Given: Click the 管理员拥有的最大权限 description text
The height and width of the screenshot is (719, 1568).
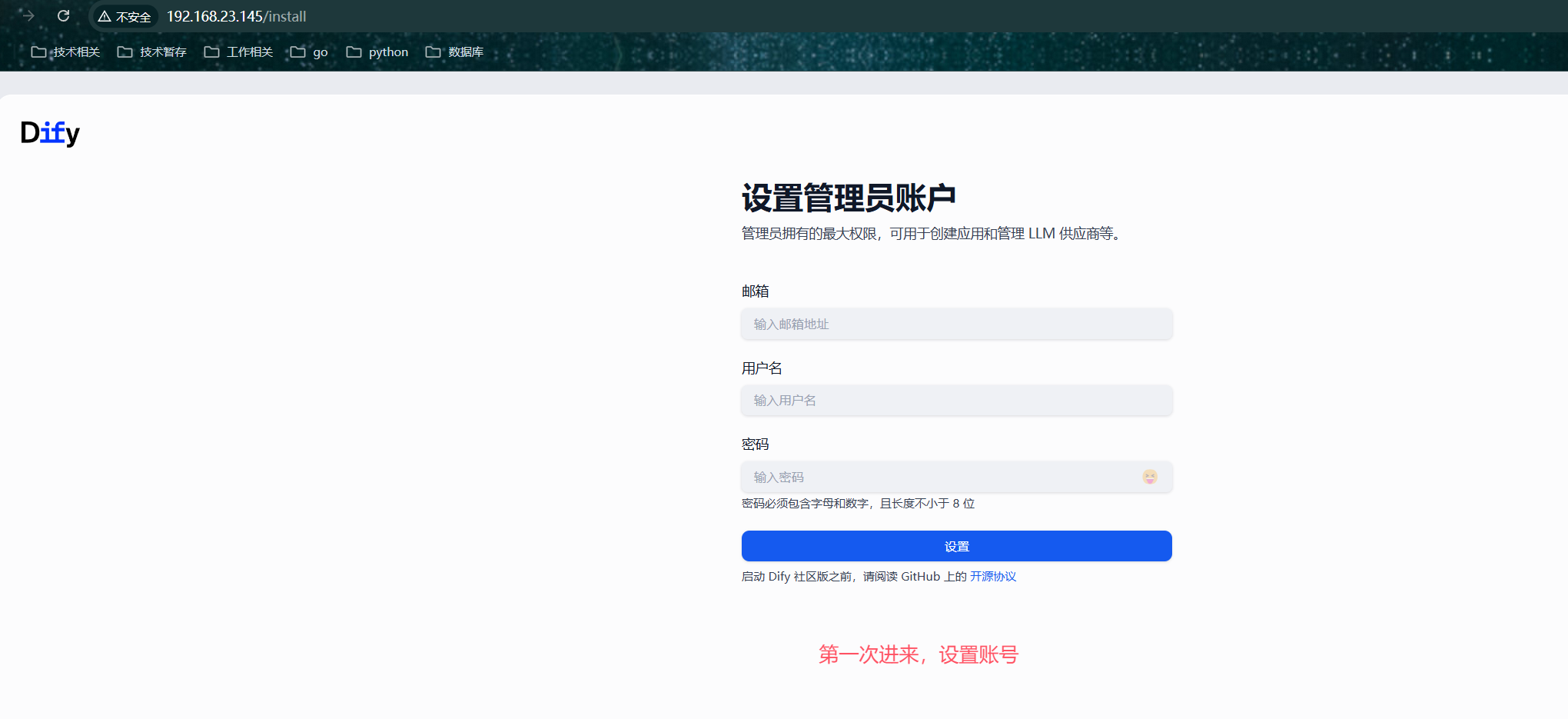Looking at the screenshot, I should [931, 234].
